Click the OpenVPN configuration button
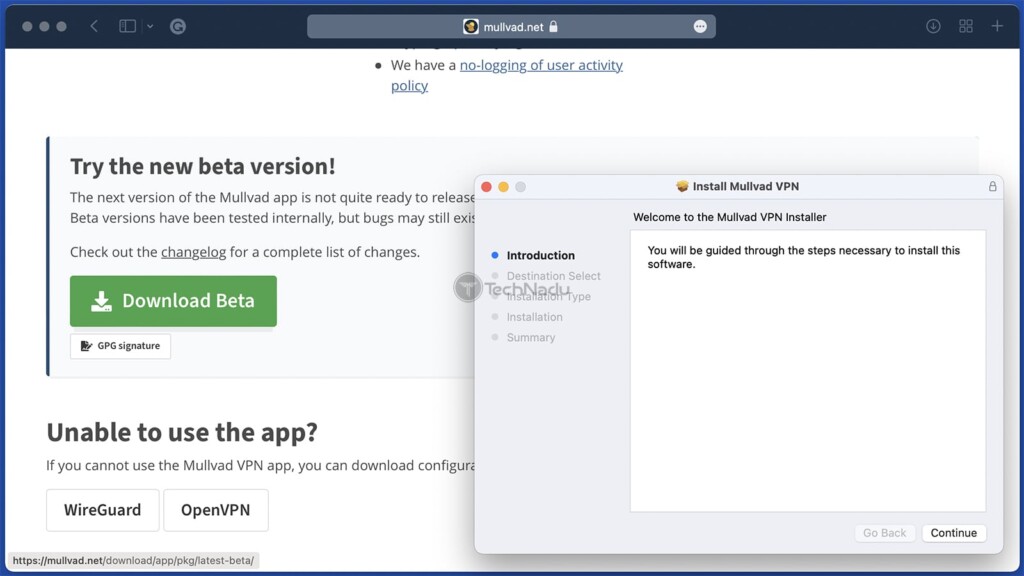The width and height of the screenshot is (1024, 576). [x=216, y=510]
